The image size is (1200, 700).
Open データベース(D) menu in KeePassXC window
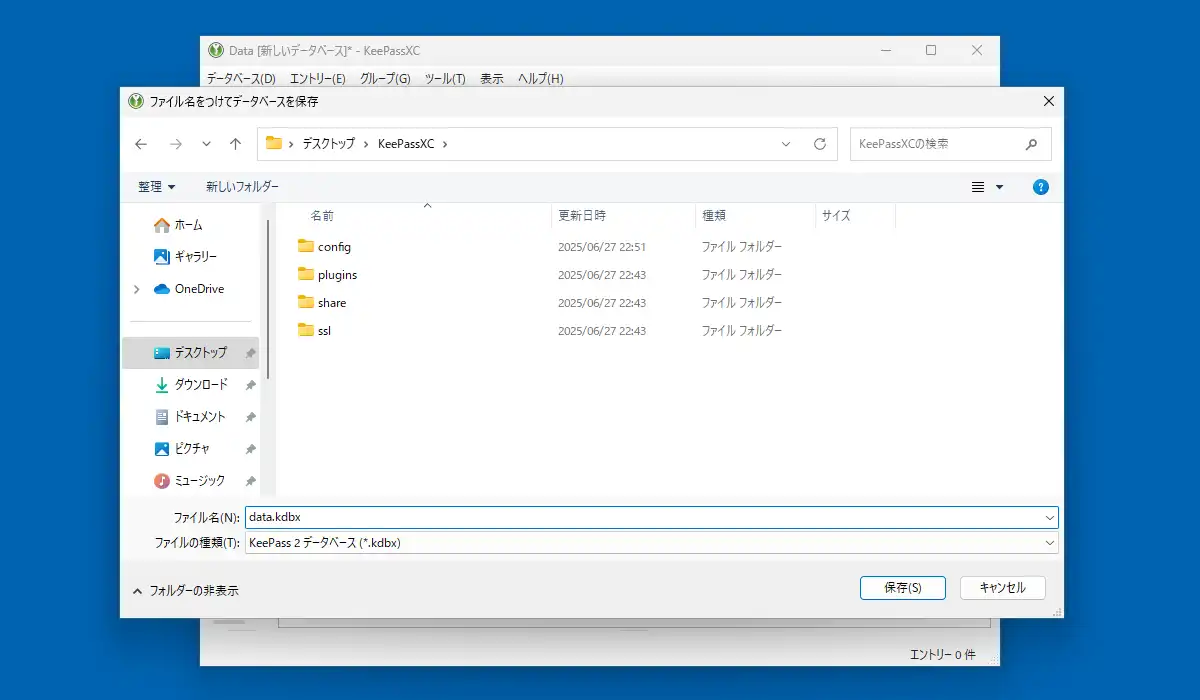(241, 79)
